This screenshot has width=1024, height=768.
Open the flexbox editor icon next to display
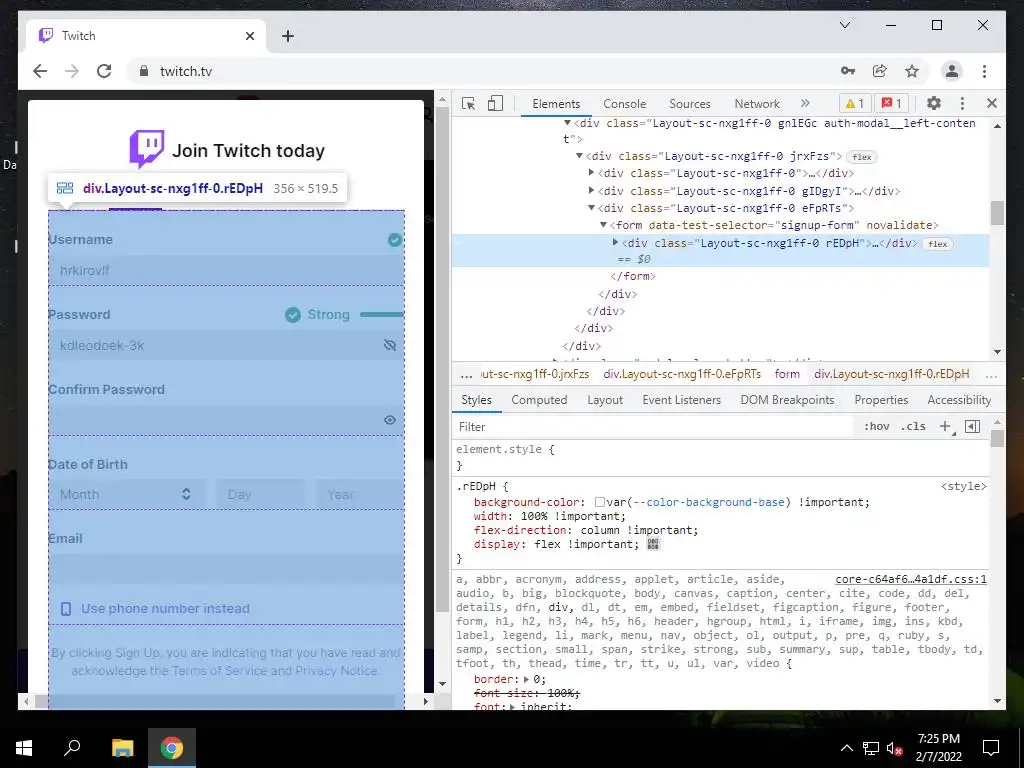point(653,544)
